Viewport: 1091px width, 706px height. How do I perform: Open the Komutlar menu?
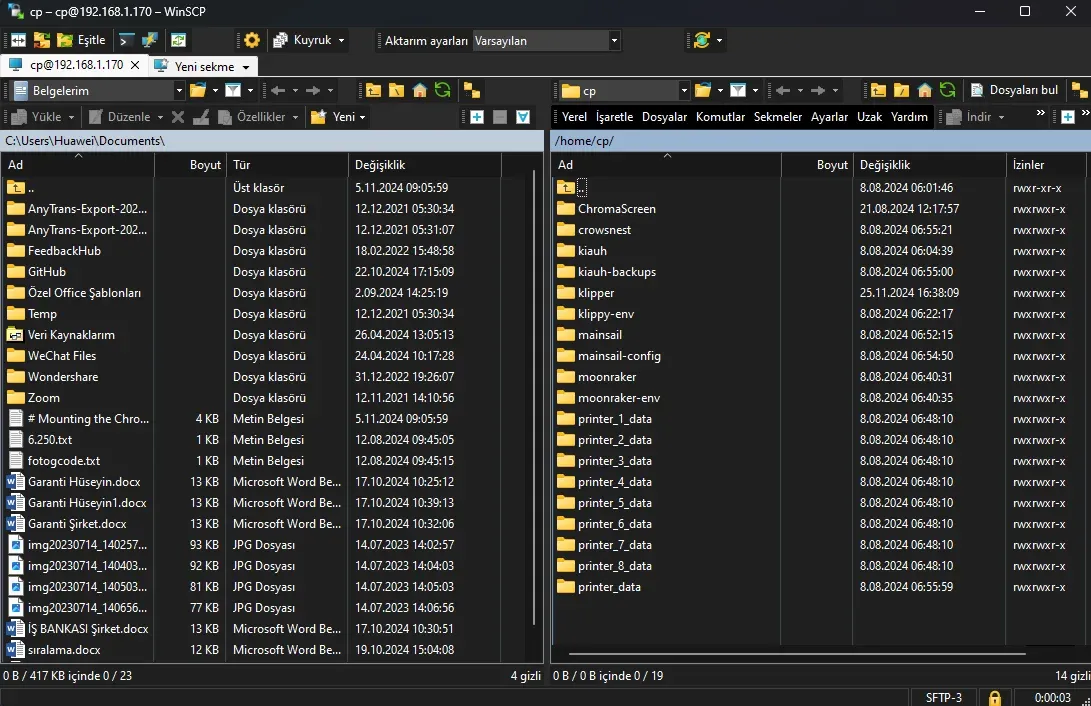[720, 117]
